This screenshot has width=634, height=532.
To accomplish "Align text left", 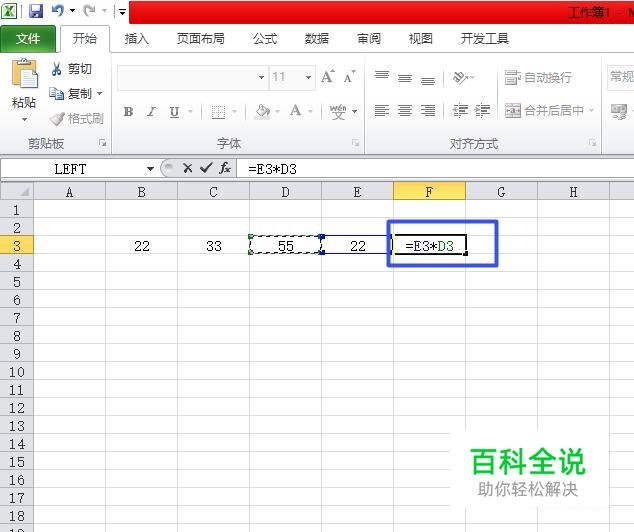I will click(x=382, y=110).
